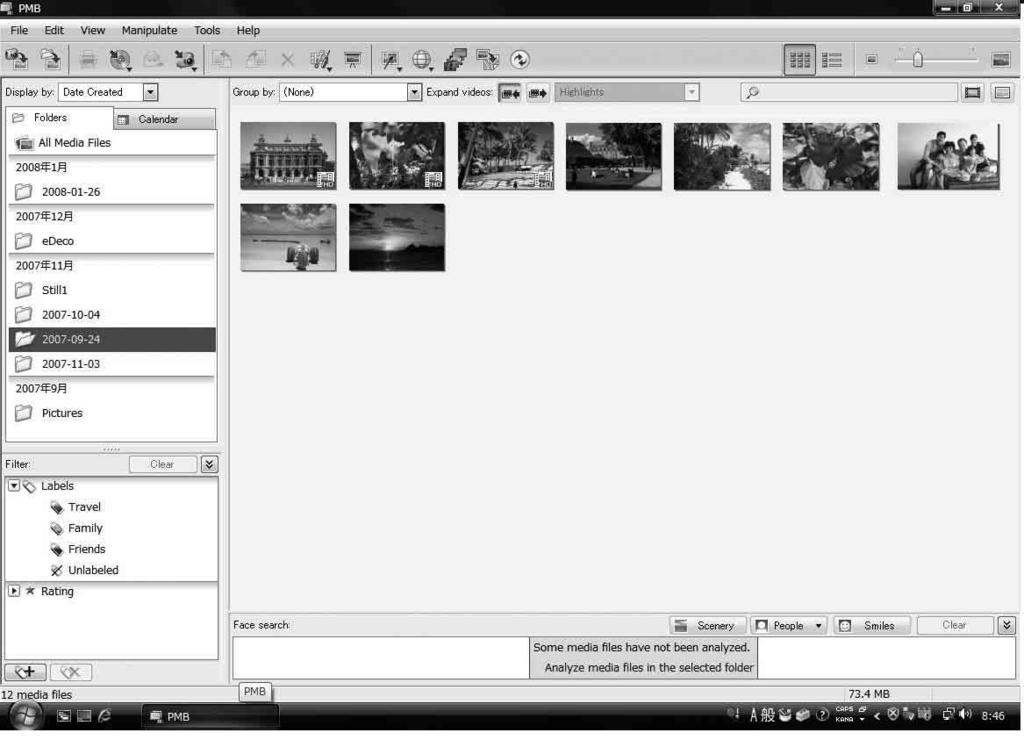
Task: Select the building photo thumbnail
Action: point(288,156)
